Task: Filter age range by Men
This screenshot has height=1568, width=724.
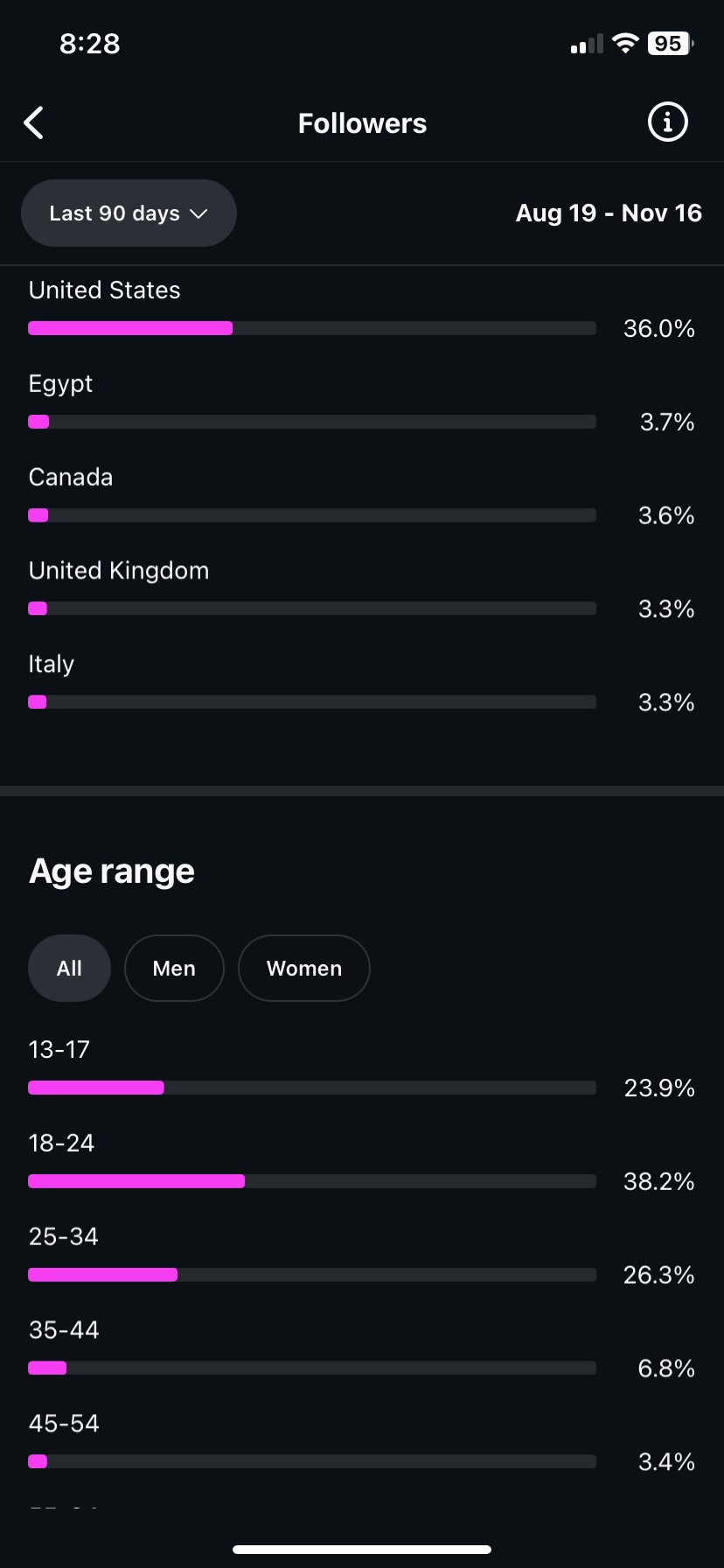Action: 174,969
